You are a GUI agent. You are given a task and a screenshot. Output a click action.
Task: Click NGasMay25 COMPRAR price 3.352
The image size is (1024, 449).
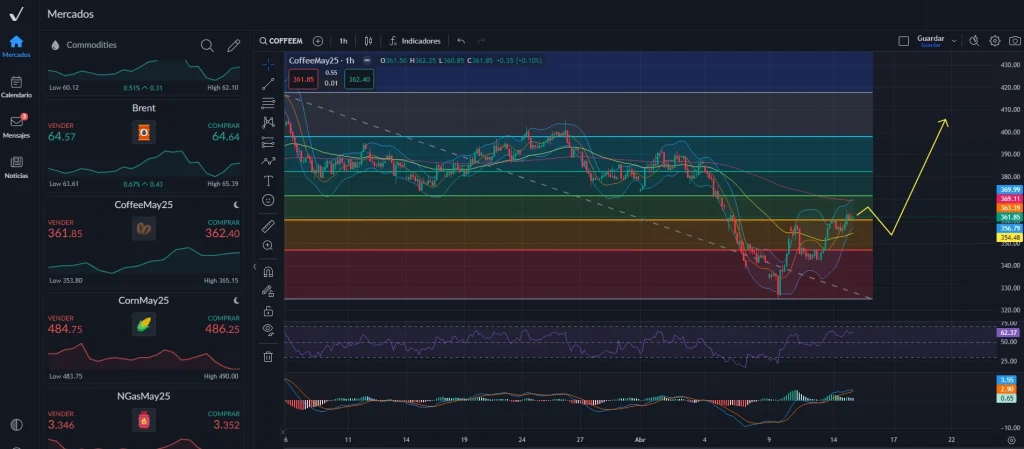pyautogui.click(x=227, y=425)
